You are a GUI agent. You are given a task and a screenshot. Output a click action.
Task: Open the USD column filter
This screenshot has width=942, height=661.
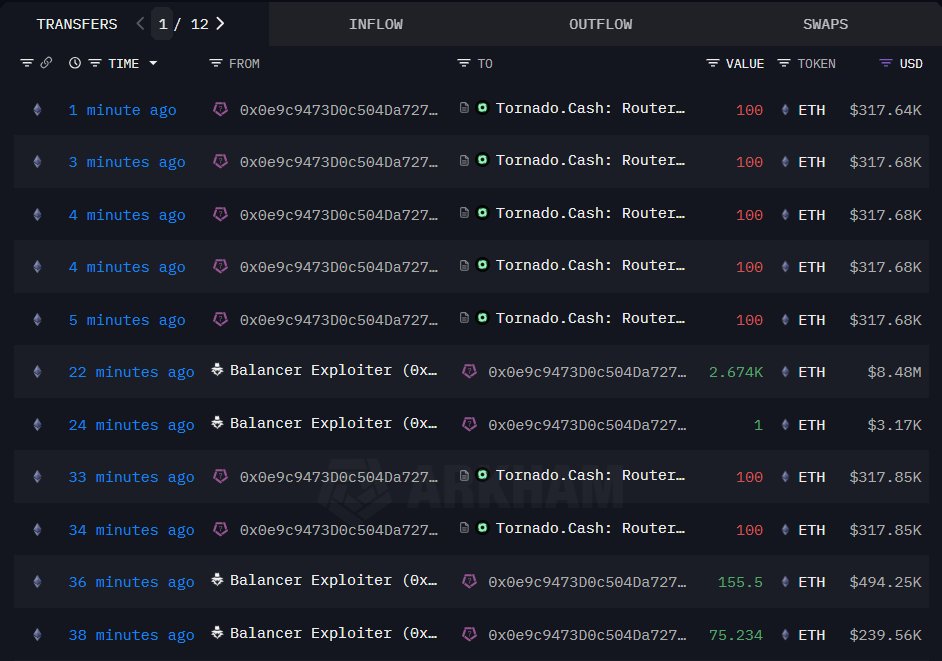886,62
